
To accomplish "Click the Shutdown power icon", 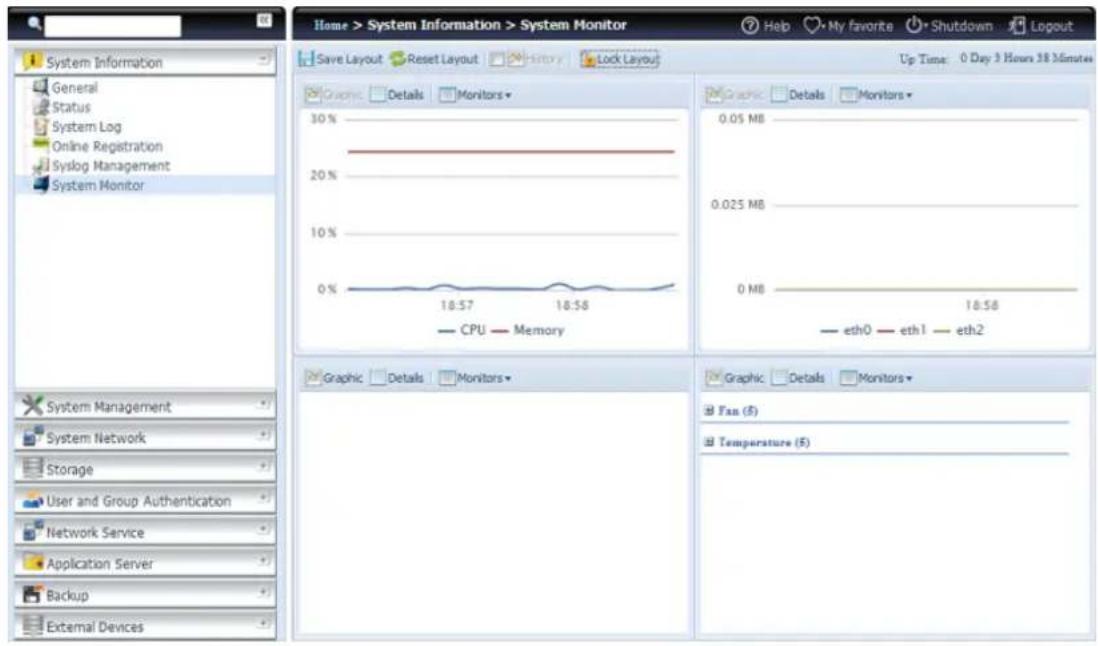I will tap(914, 25).
